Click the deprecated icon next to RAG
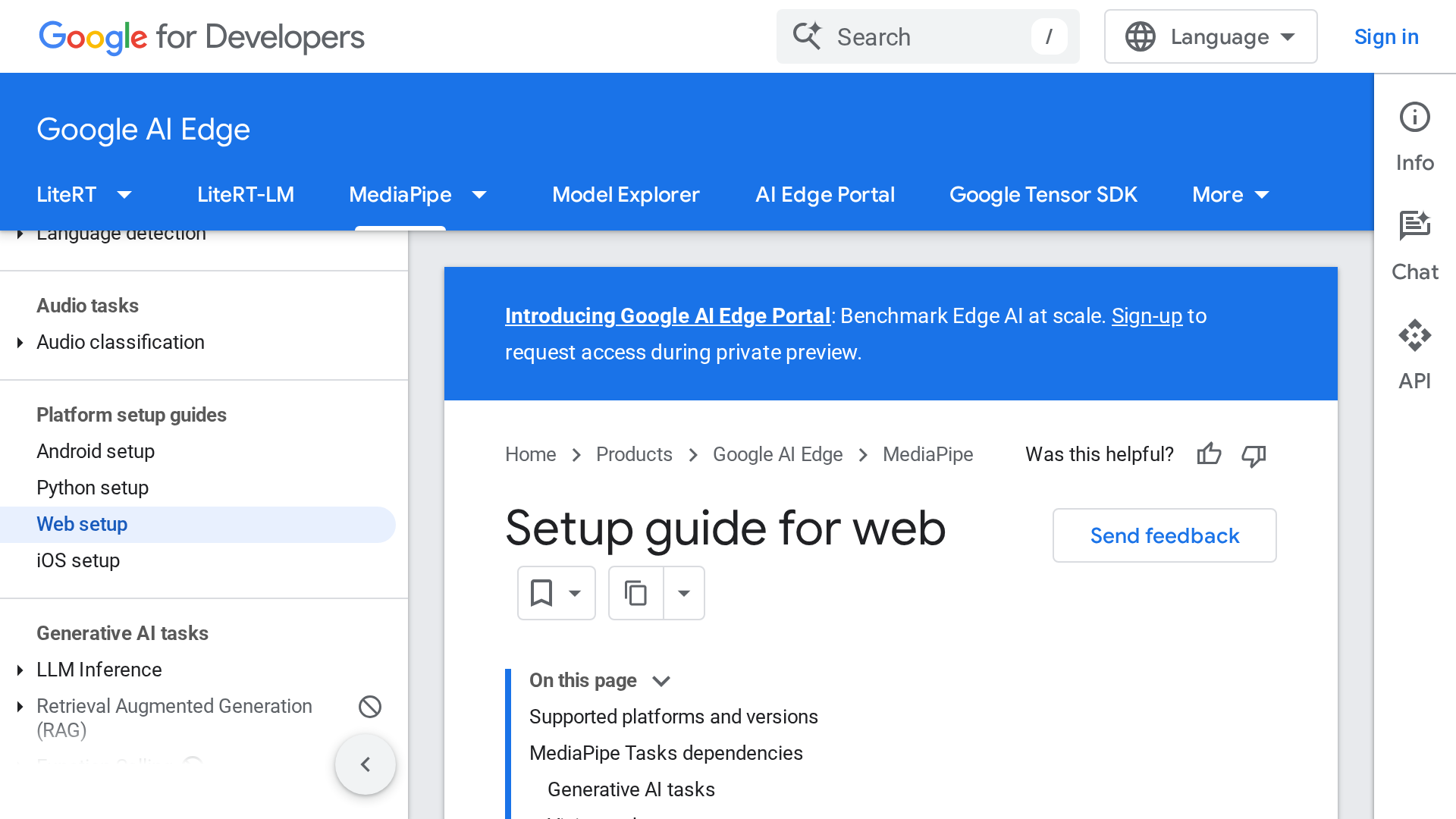 [x=370, y=707]
